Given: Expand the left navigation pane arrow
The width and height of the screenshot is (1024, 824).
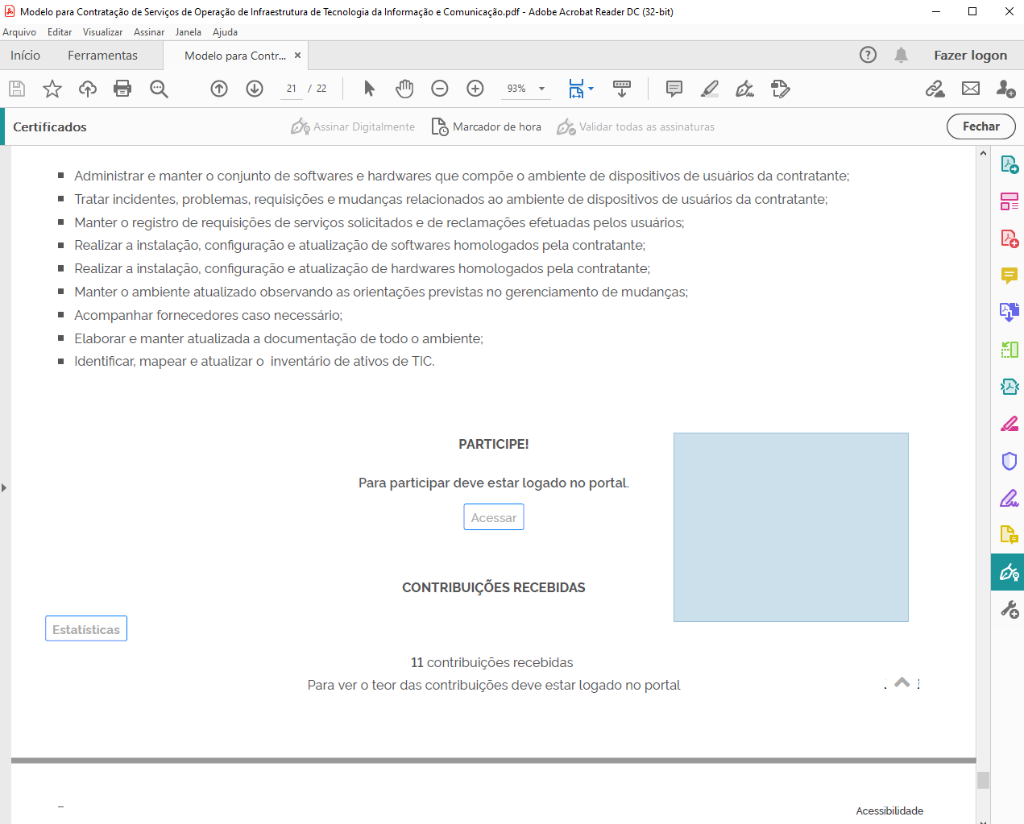Looking at the screenshot, I should [x=4, y=488].
